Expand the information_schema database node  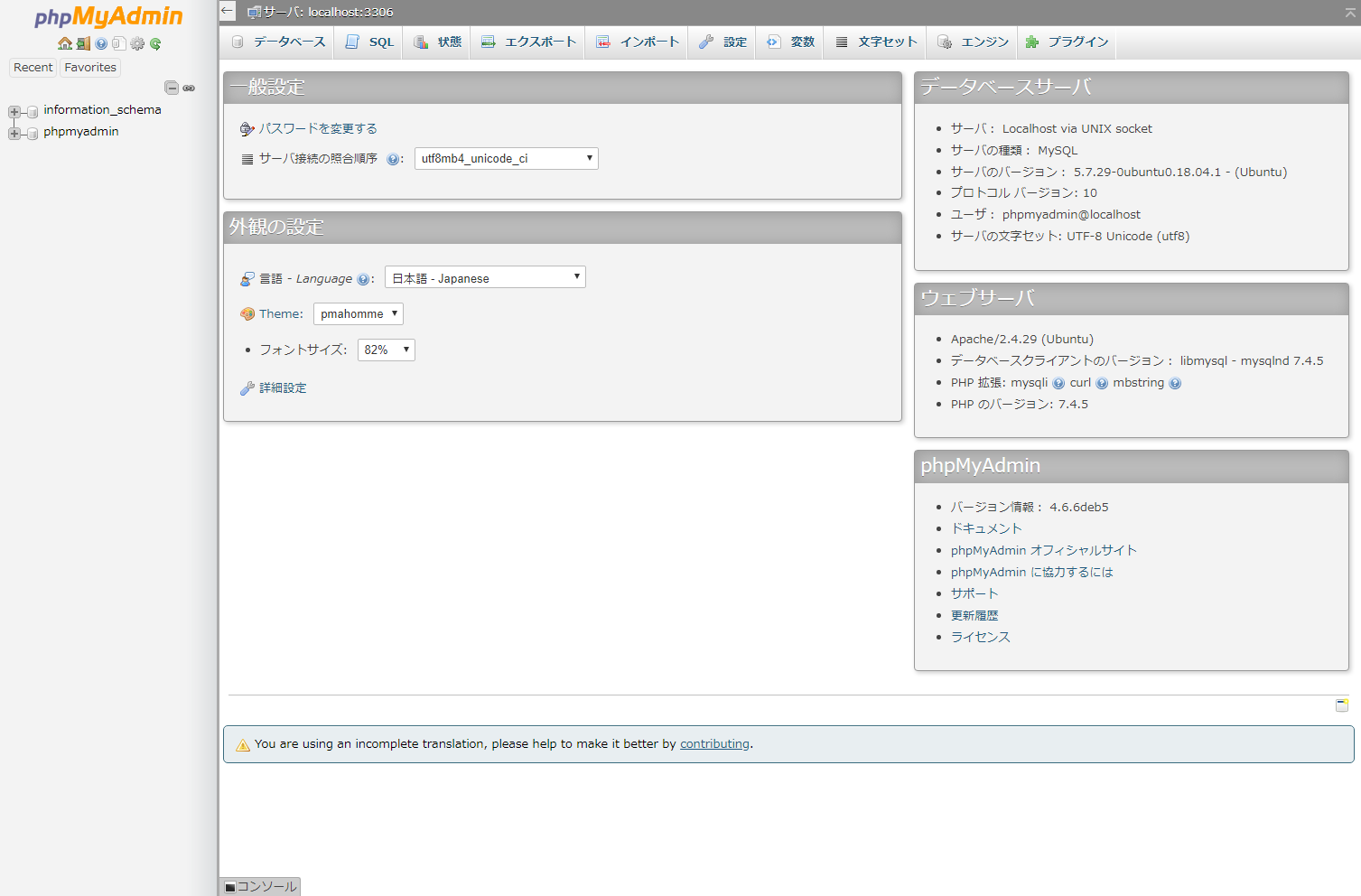click(14, 111)
